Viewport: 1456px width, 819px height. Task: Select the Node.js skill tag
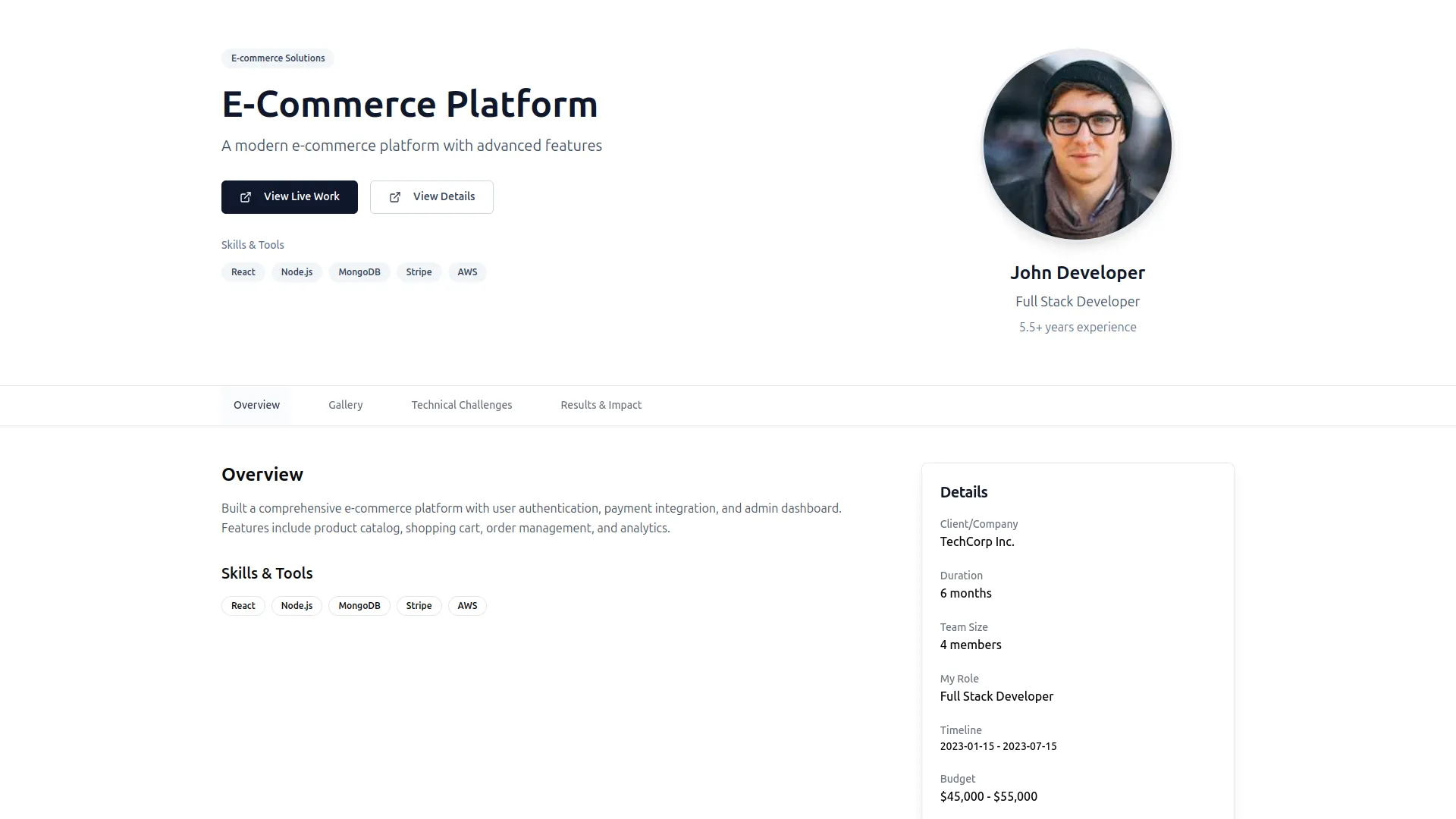click(x=297, y=272)
